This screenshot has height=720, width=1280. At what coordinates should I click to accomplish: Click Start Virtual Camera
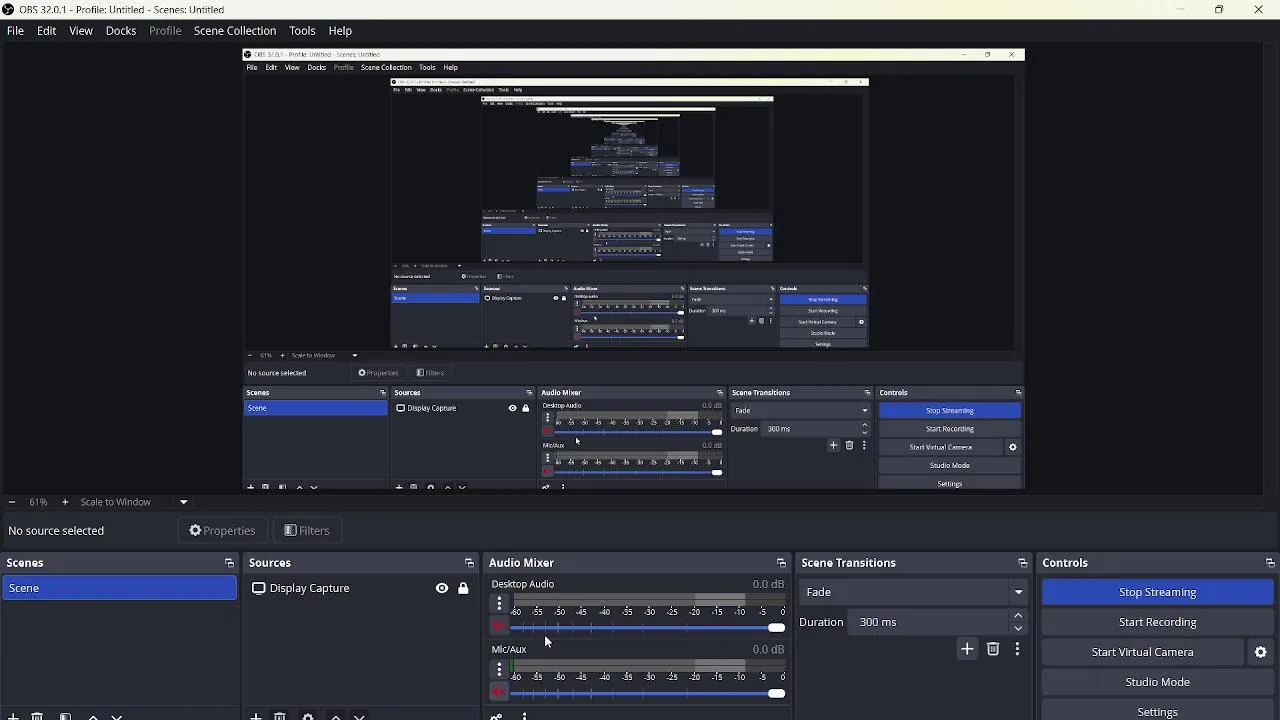(1142, 652)
